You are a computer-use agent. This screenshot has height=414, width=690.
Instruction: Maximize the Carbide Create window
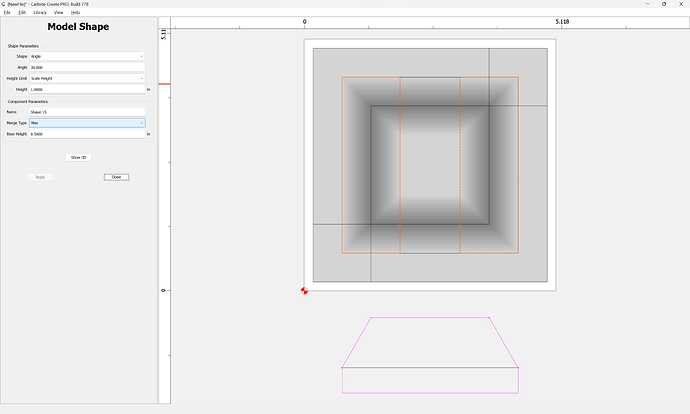(x=664, y=4)
